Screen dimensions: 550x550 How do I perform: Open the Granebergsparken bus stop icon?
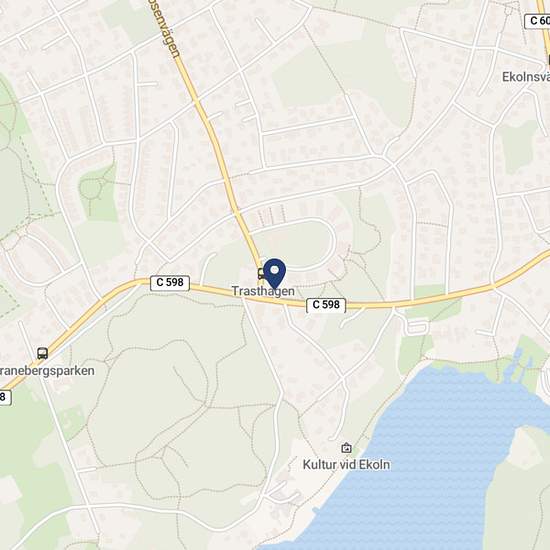click(x=42, y=353)
